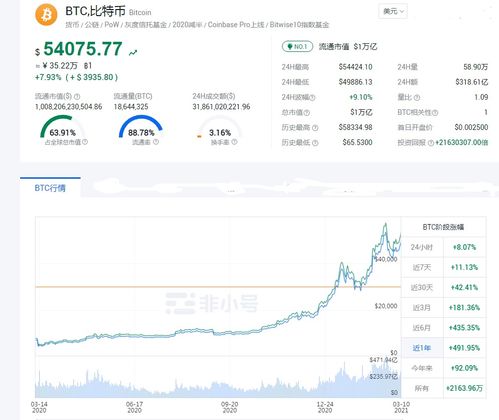Click the +2163.96万 all-time gain value
This screenshot has width=499, height=420.
point(464,388)
